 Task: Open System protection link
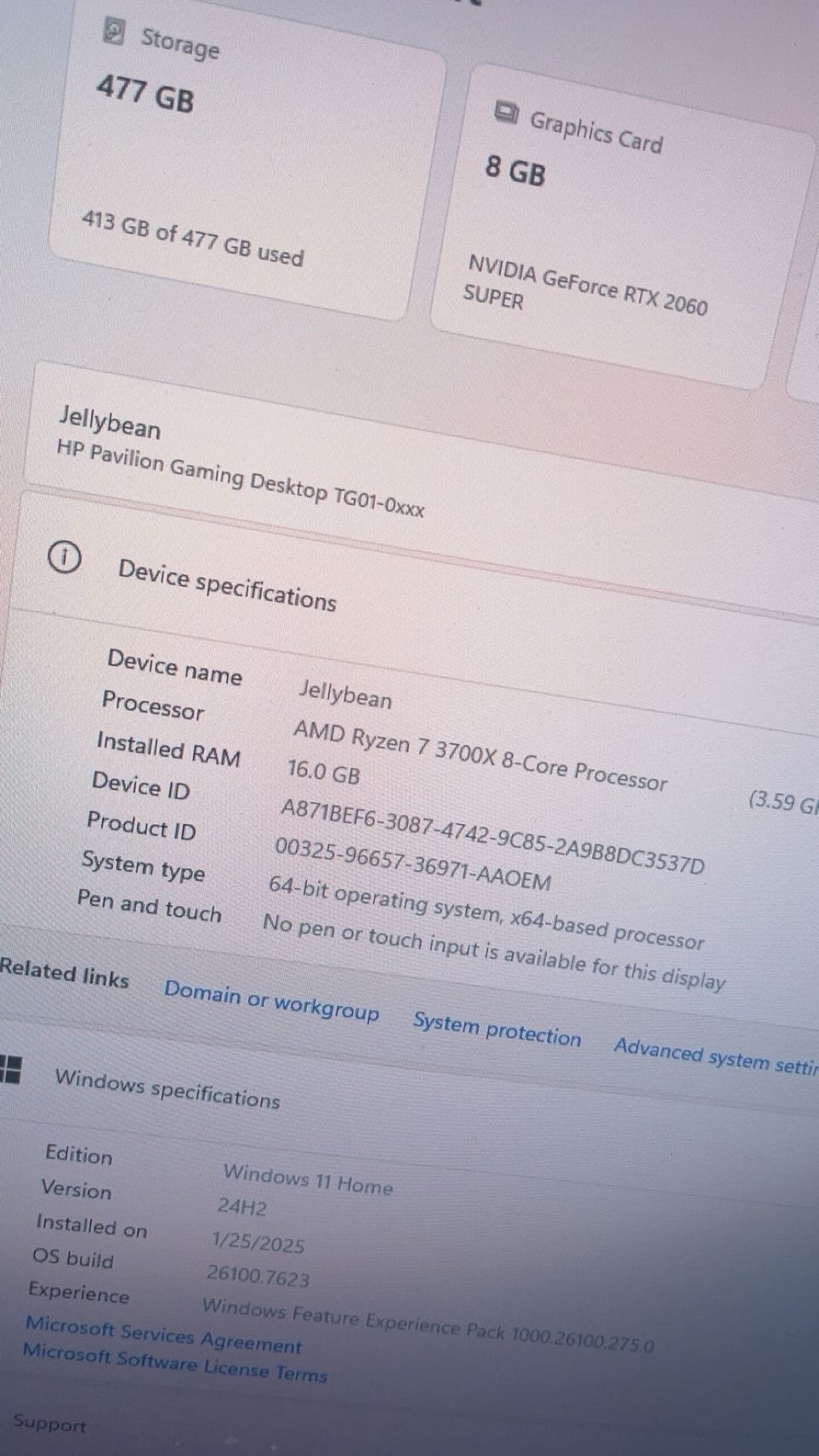tap(497, 1030)
